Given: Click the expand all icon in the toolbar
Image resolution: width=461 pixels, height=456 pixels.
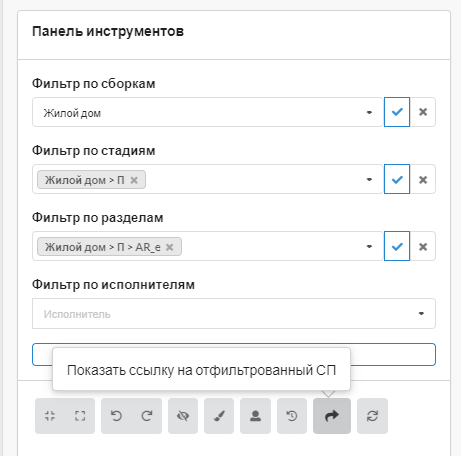Looking at the screenshot, I should pyautogui.click(x=80, y=416).
